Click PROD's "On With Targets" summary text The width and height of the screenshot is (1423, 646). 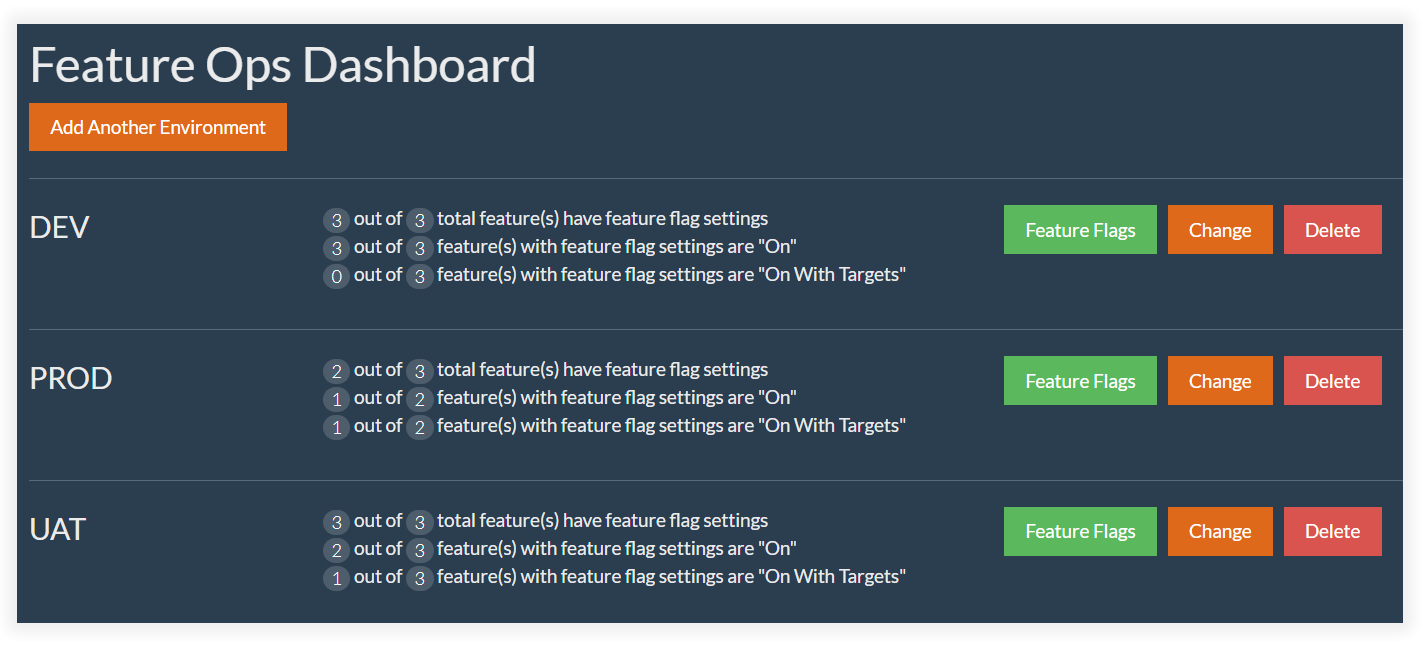tap(671, 426)
